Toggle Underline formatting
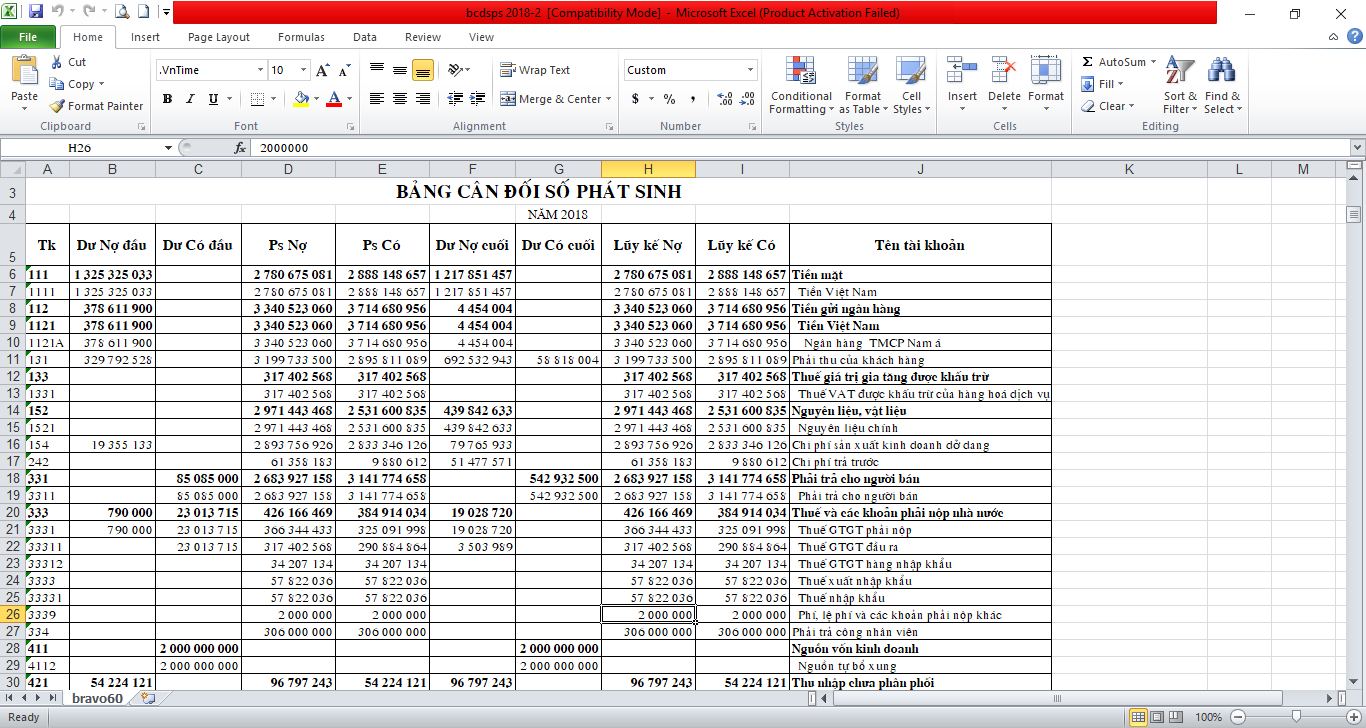 click(213, 99)
